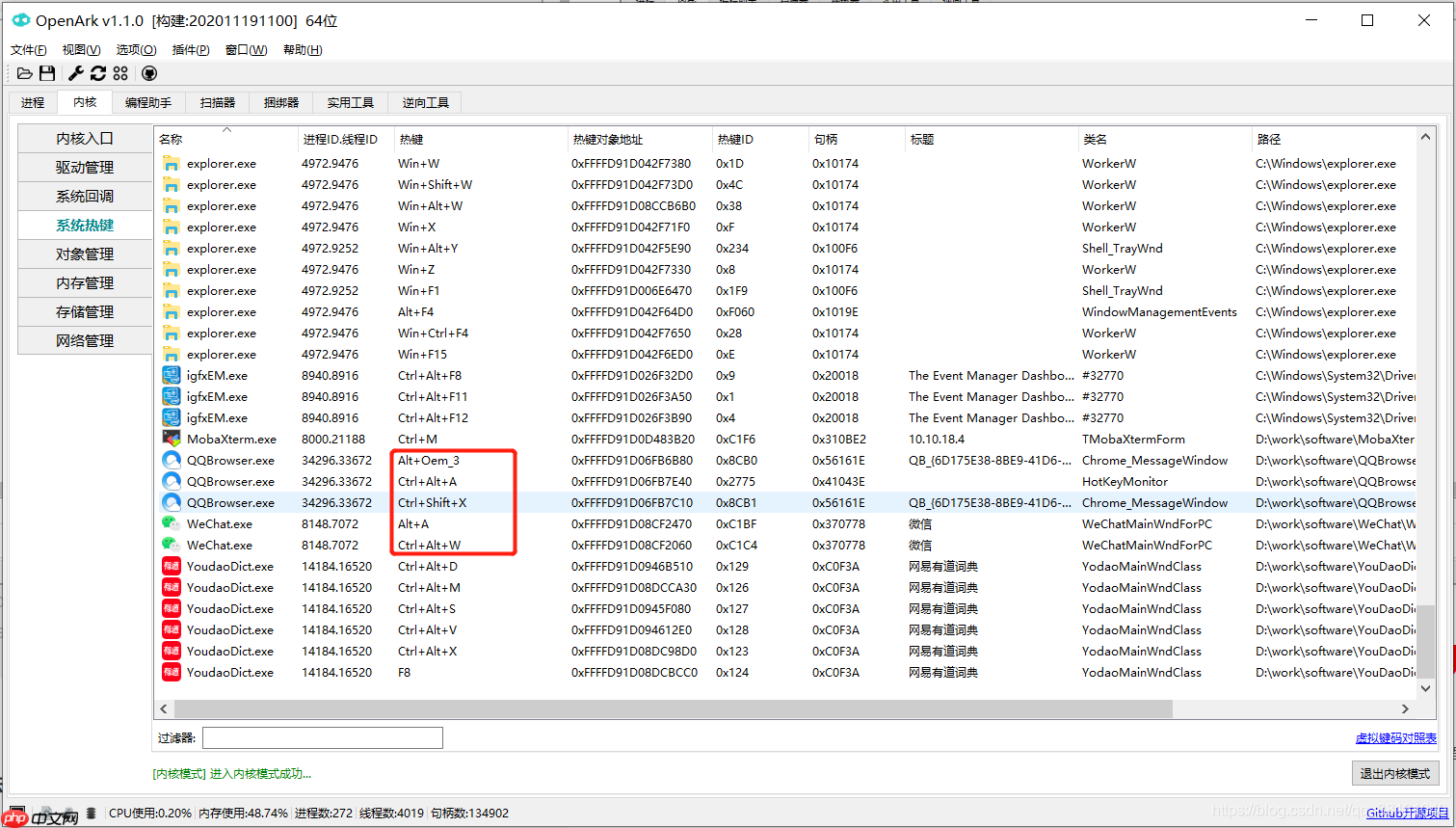Save results with the floppy disk icon

pyautogui.click(x=47, y=72)
